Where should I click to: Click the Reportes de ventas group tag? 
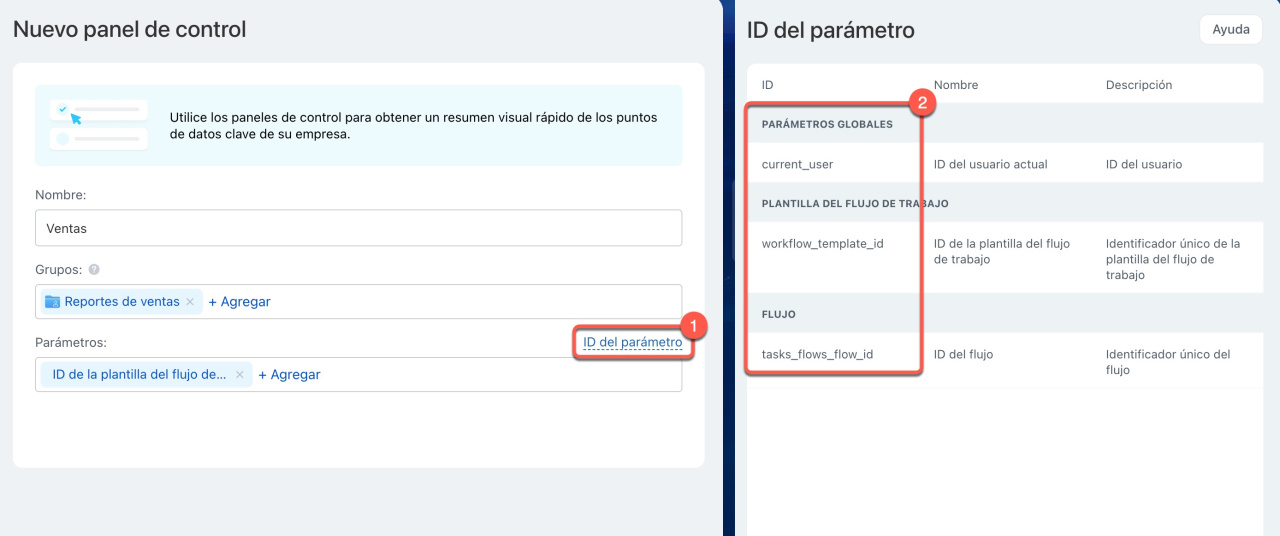point(122,302)
